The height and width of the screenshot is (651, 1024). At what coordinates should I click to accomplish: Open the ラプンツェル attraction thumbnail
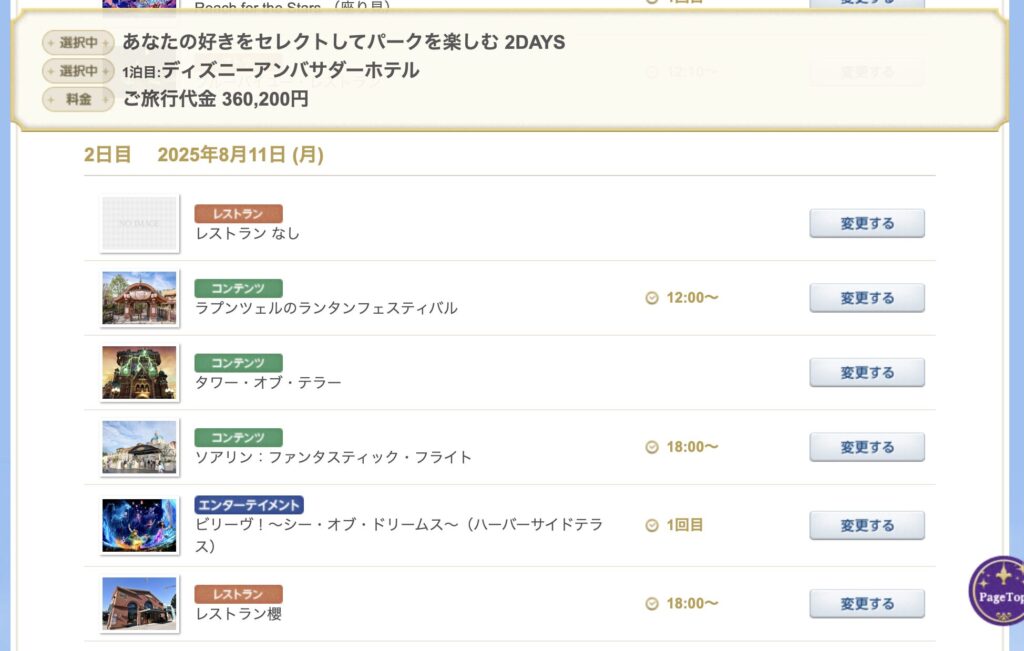coord(139,298)
